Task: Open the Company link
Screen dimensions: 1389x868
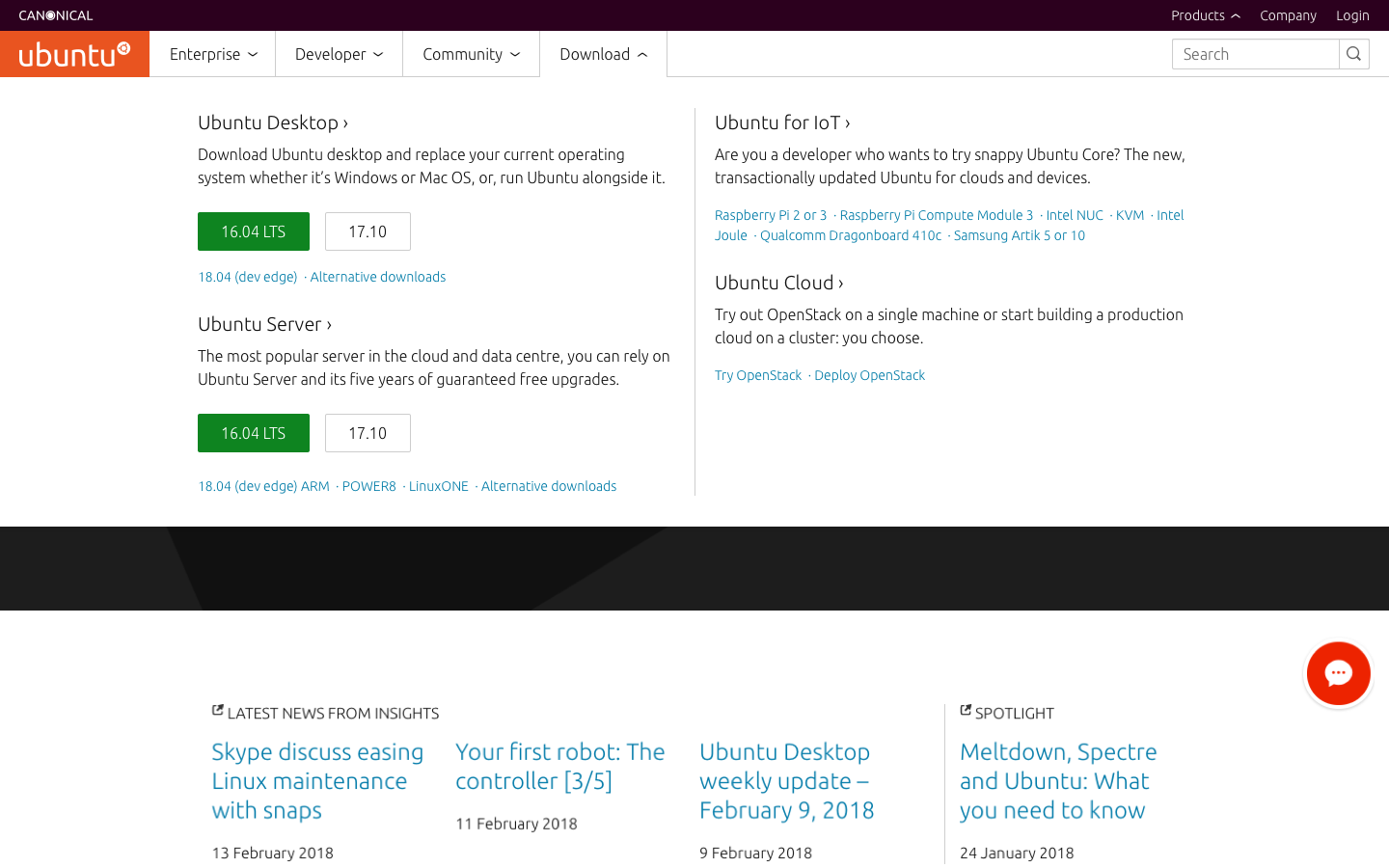Action: [x=1288, y=15]
